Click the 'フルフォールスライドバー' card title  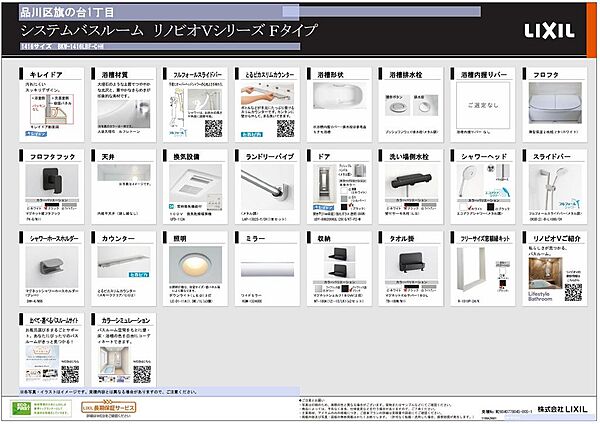197,75
